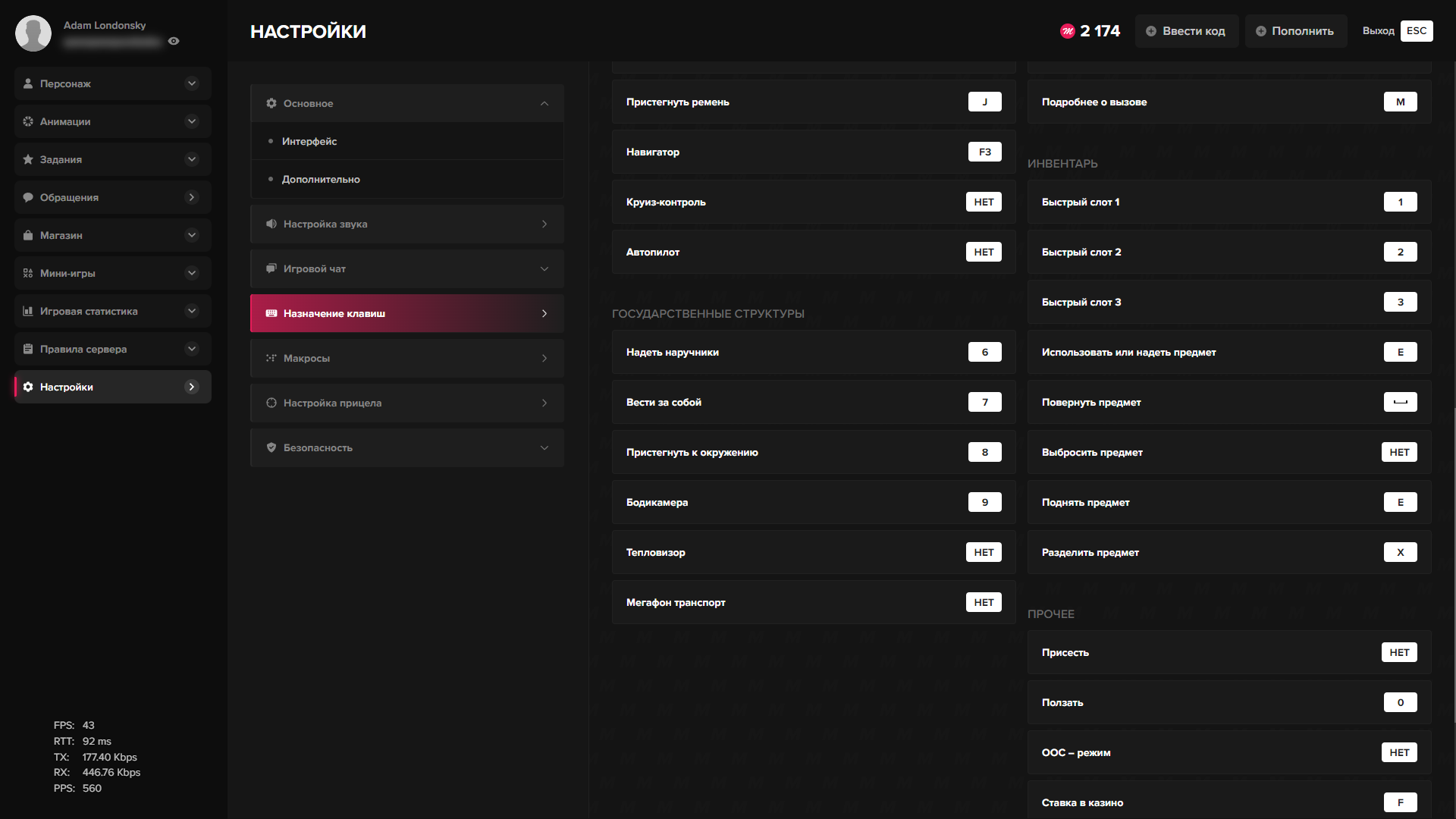The height and width of the screenshot is (819, 1456).
Task: Click the currency coin icon beside 2 174
Action: coord(1067,31)
